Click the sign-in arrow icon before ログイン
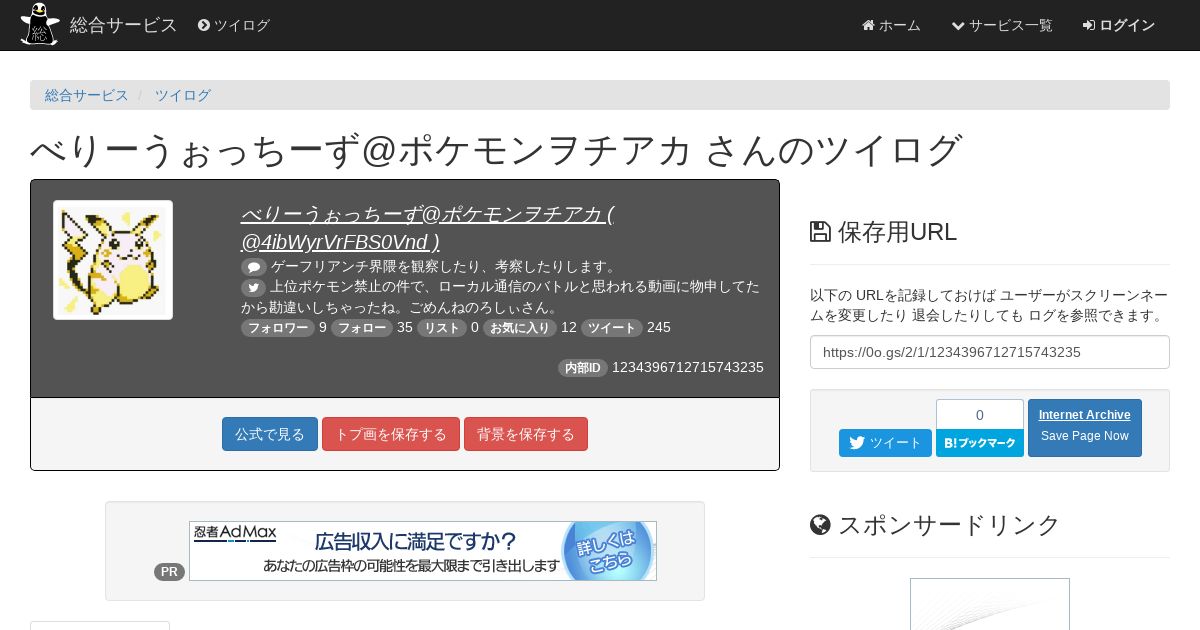Screen dimensions: 1200x630 point(1089,25)
